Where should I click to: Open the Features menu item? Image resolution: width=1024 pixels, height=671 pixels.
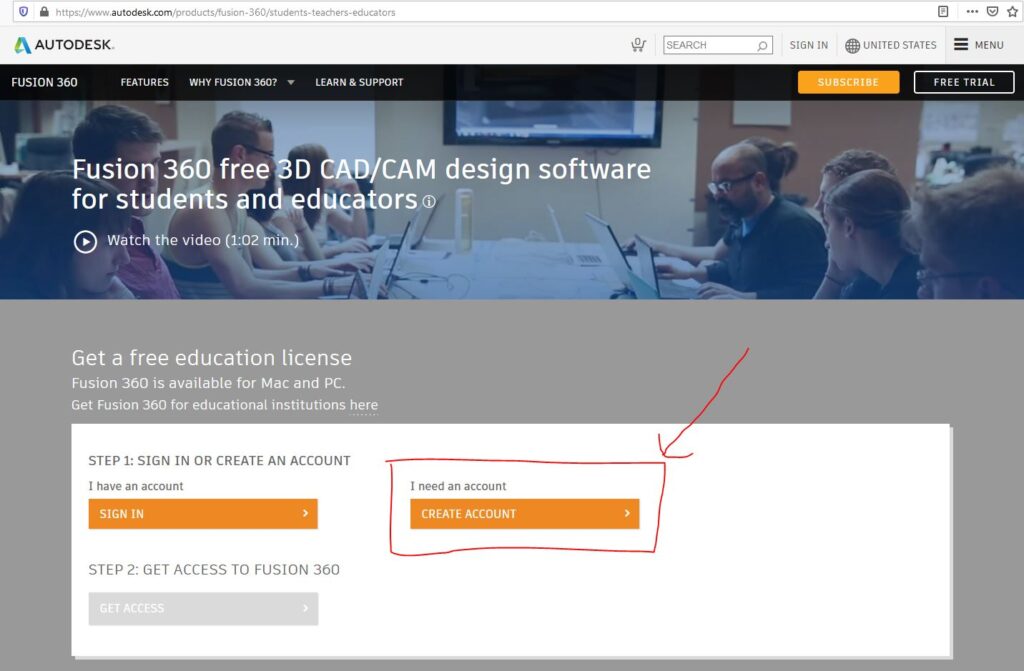[x=144, y=82]
